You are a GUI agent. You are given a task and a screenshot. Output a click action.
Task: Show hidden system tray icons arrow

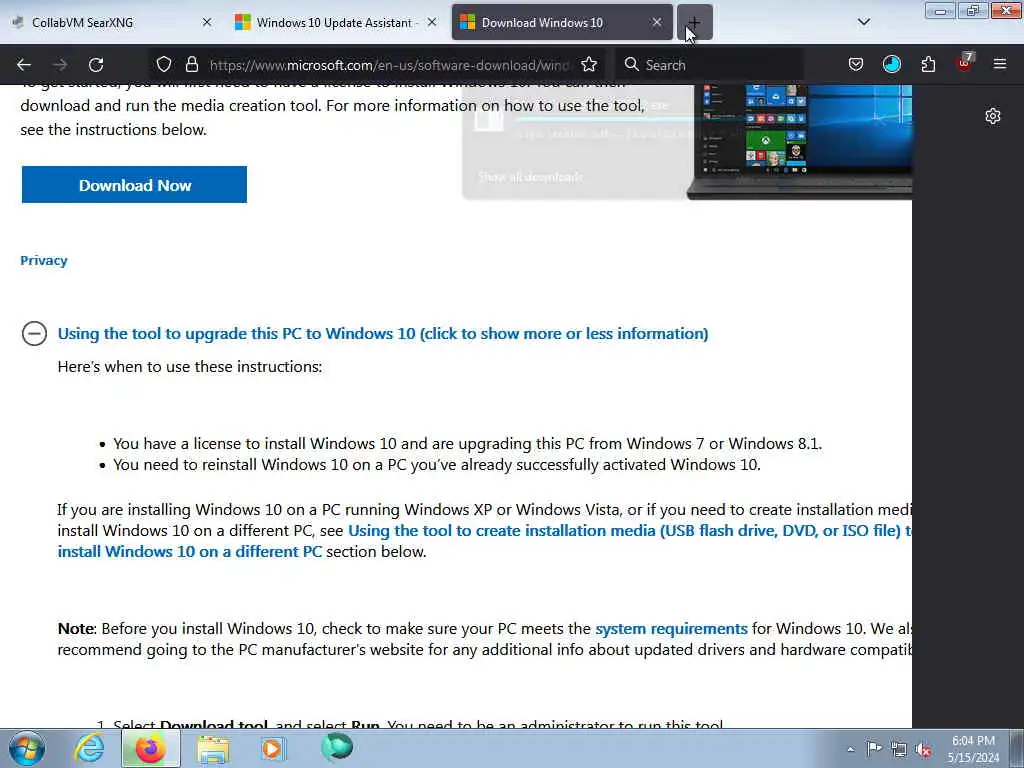(850, 749)
